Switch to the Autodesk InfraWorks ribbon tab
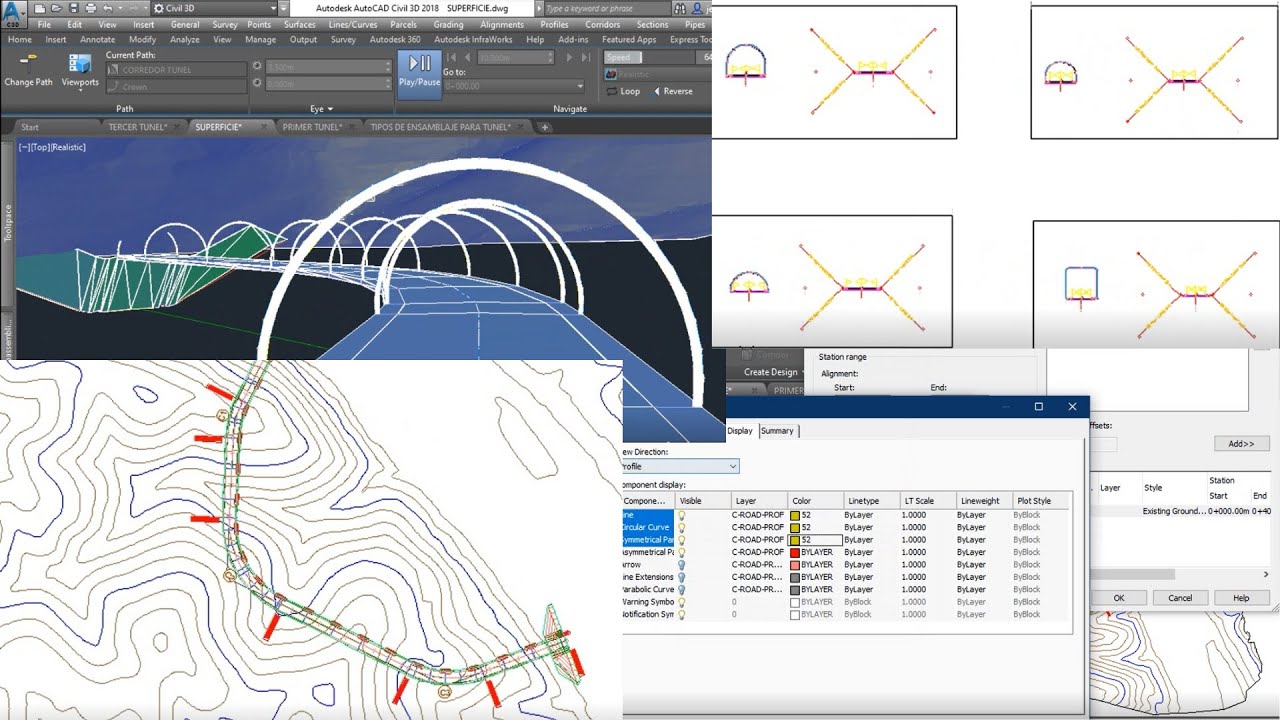 tap(473, 40)
